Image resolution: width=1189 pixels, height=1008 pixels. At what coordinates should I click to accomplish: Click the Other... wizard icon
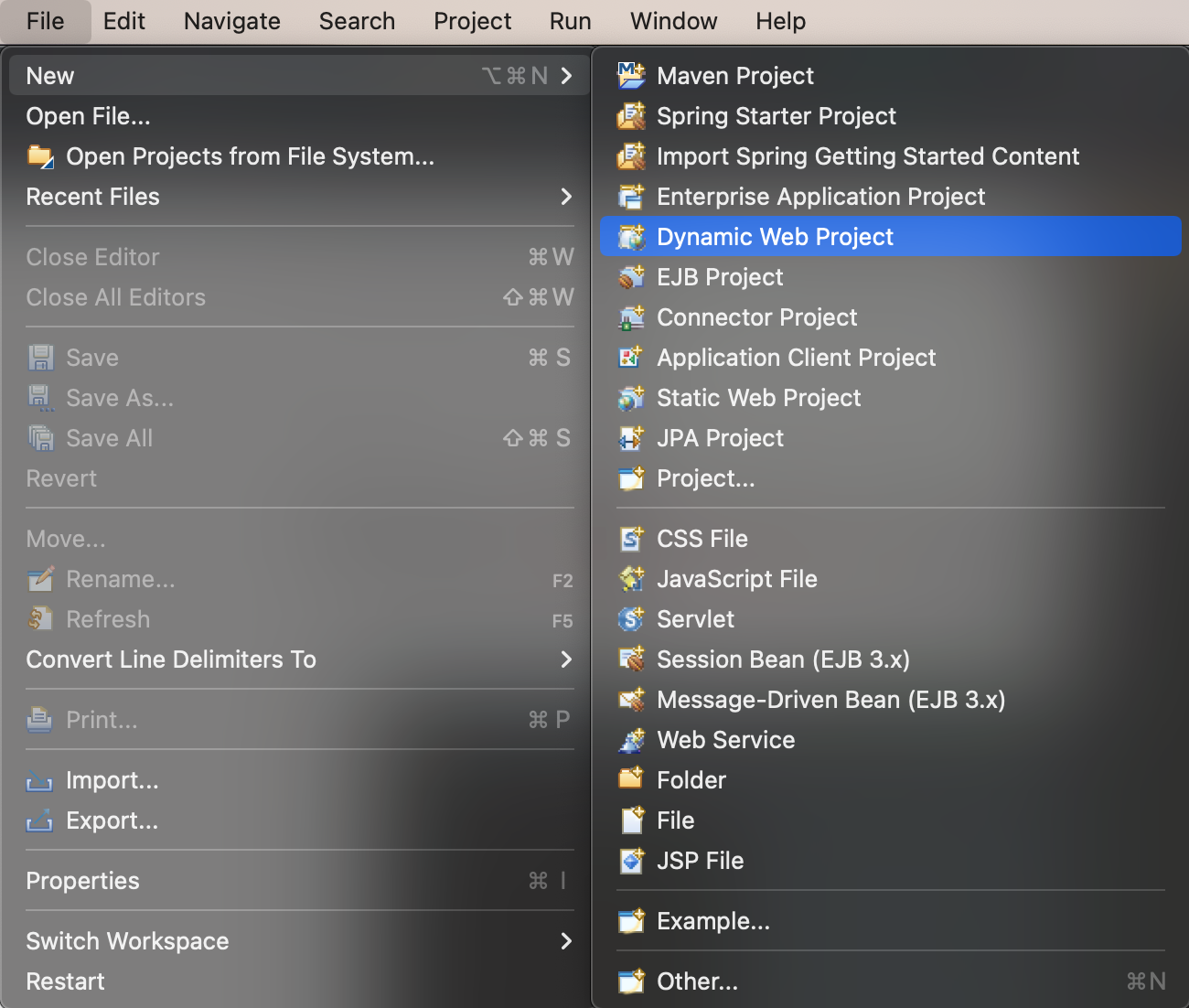pos(631,981)
